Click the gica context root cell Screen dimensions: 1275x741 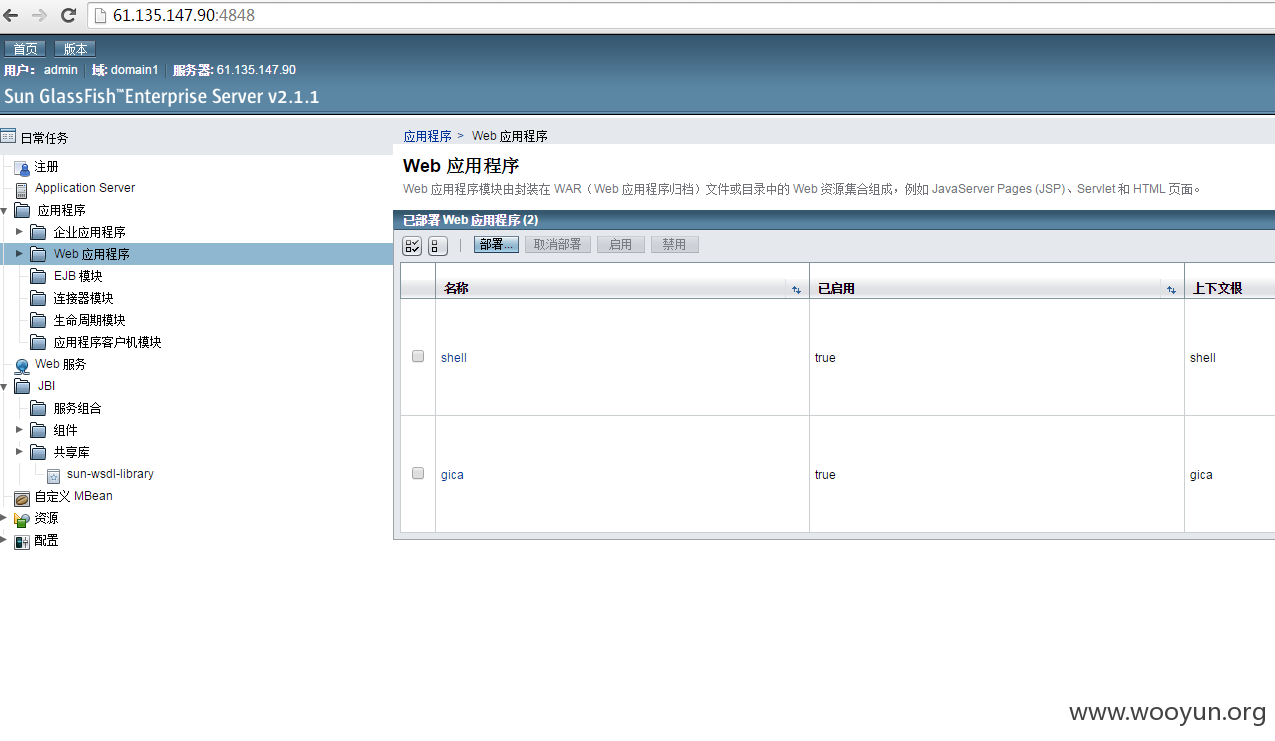(x=1201, y=475)
